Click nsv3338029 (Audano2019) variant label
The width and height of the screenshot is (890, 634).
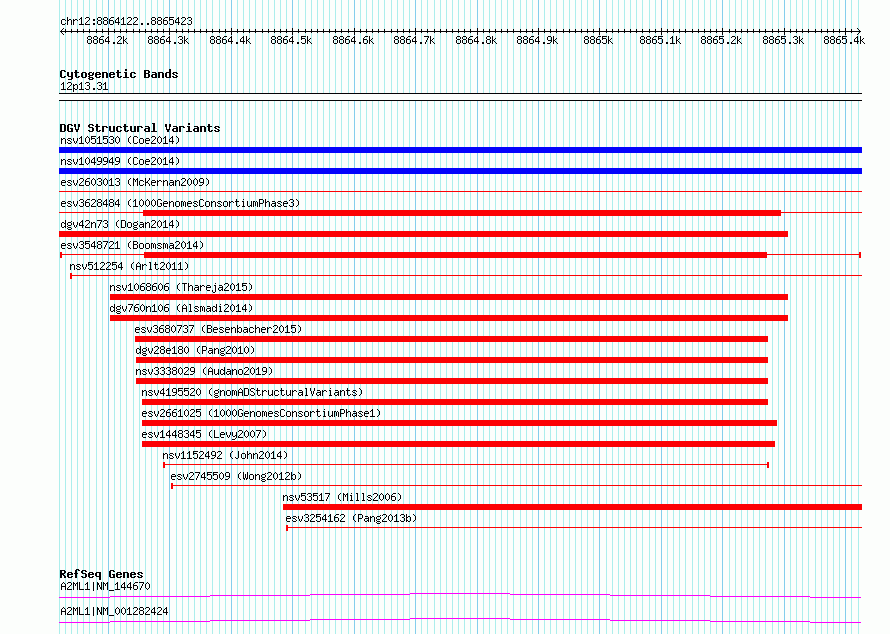204,371
